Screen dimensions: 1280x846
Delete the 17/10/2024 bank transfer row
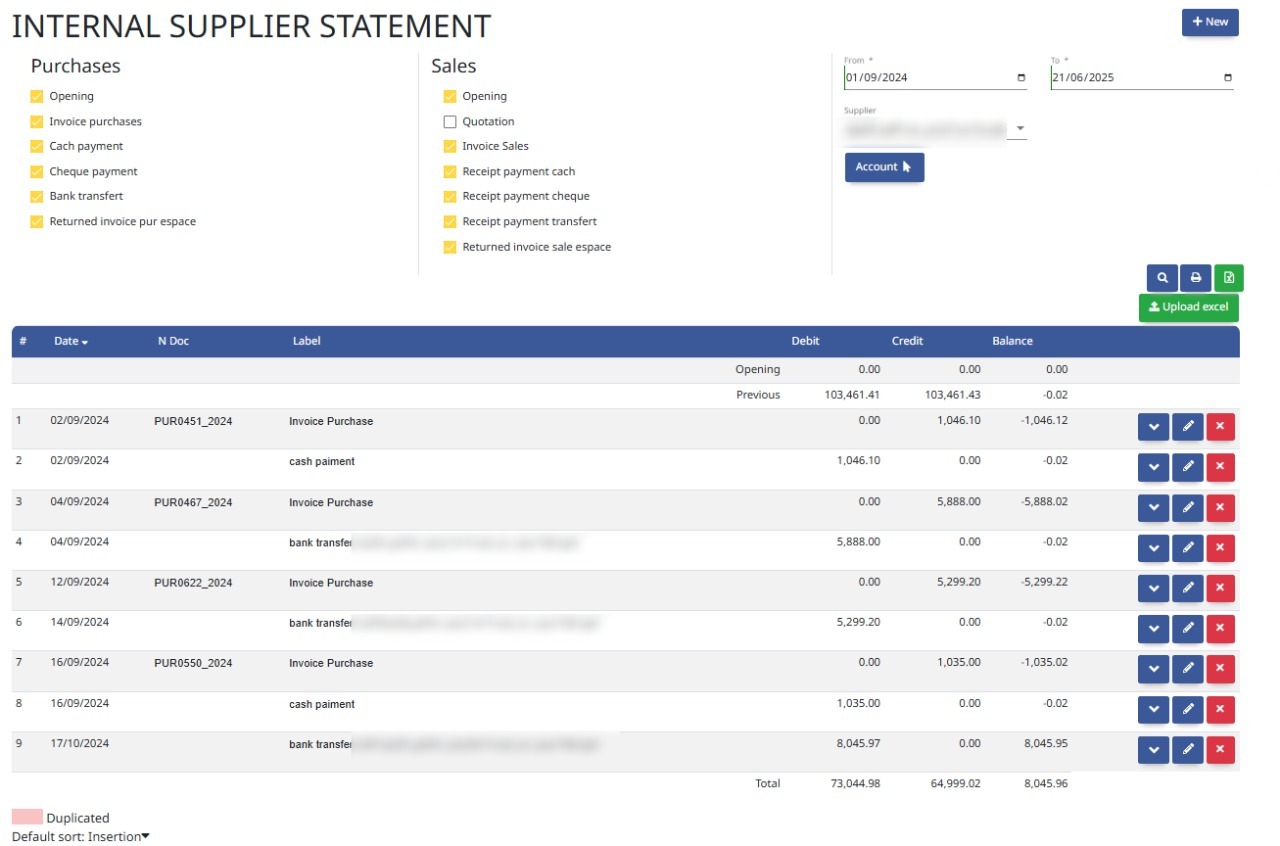1220,750
